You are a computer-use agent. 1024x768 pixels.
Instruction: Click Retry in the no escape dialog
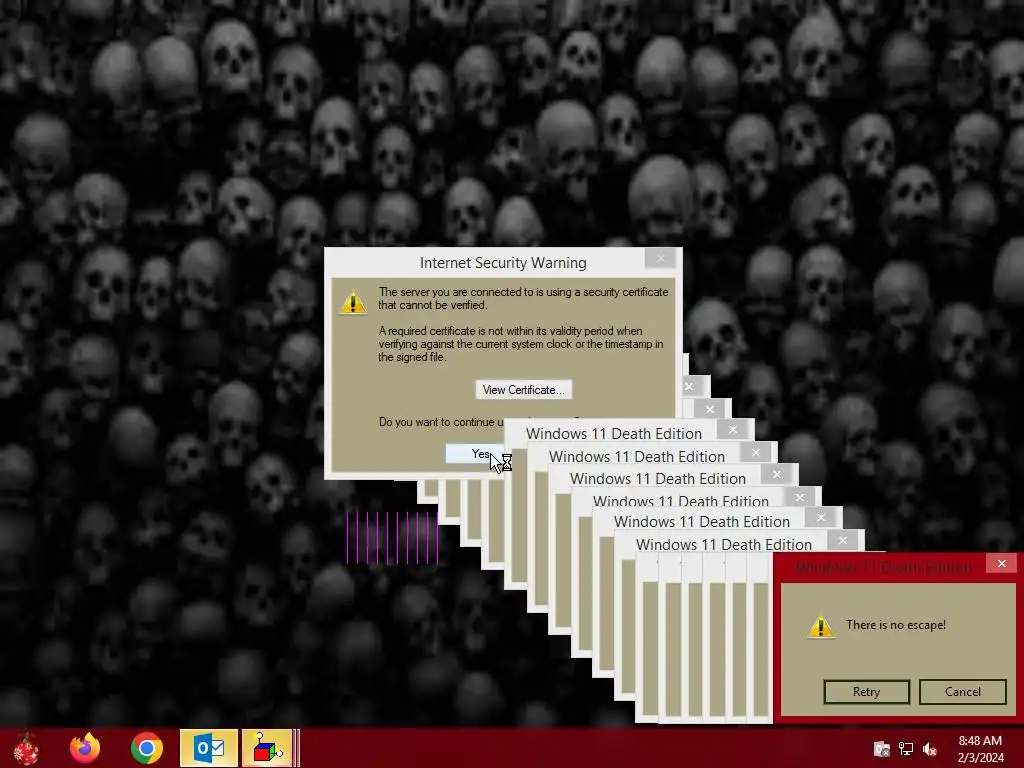pos(867,692)
